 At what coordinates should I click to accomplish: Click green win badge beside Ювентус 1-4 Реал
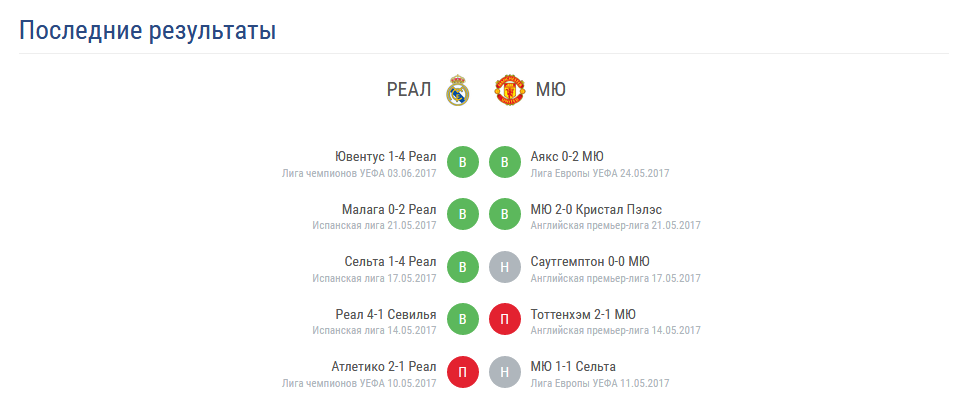463,163
